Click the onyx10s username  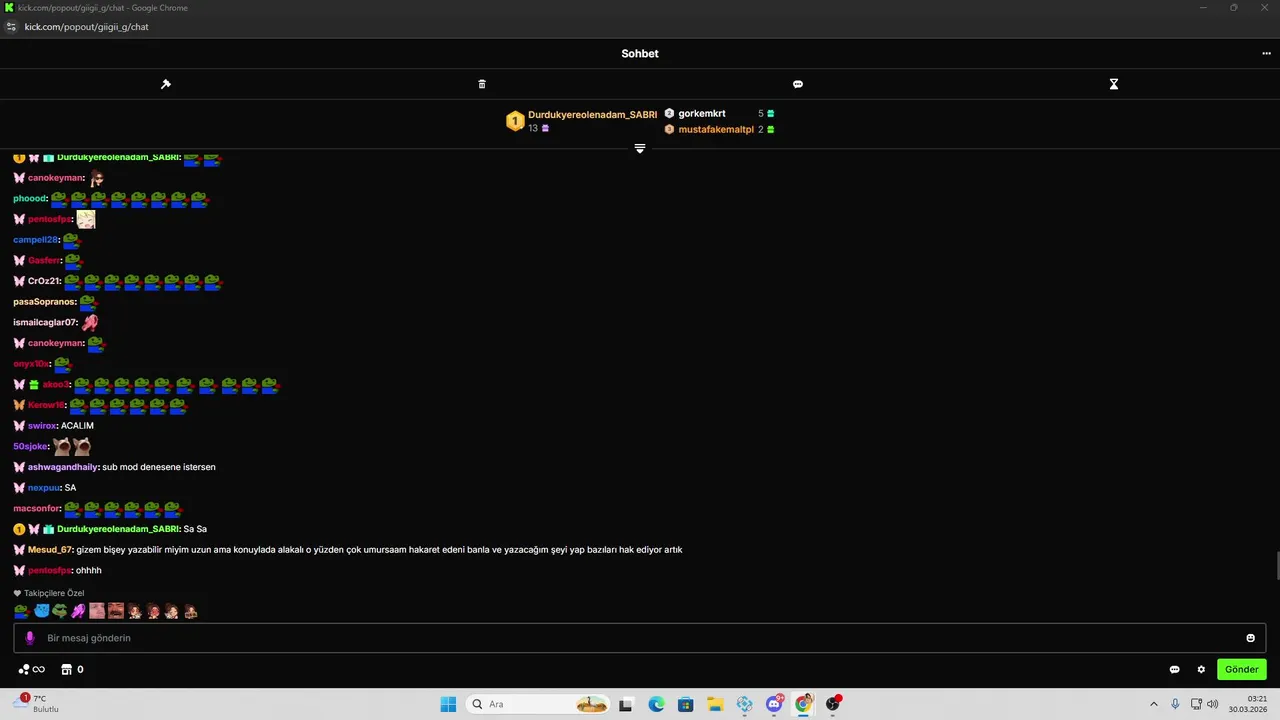pos(31,364)
